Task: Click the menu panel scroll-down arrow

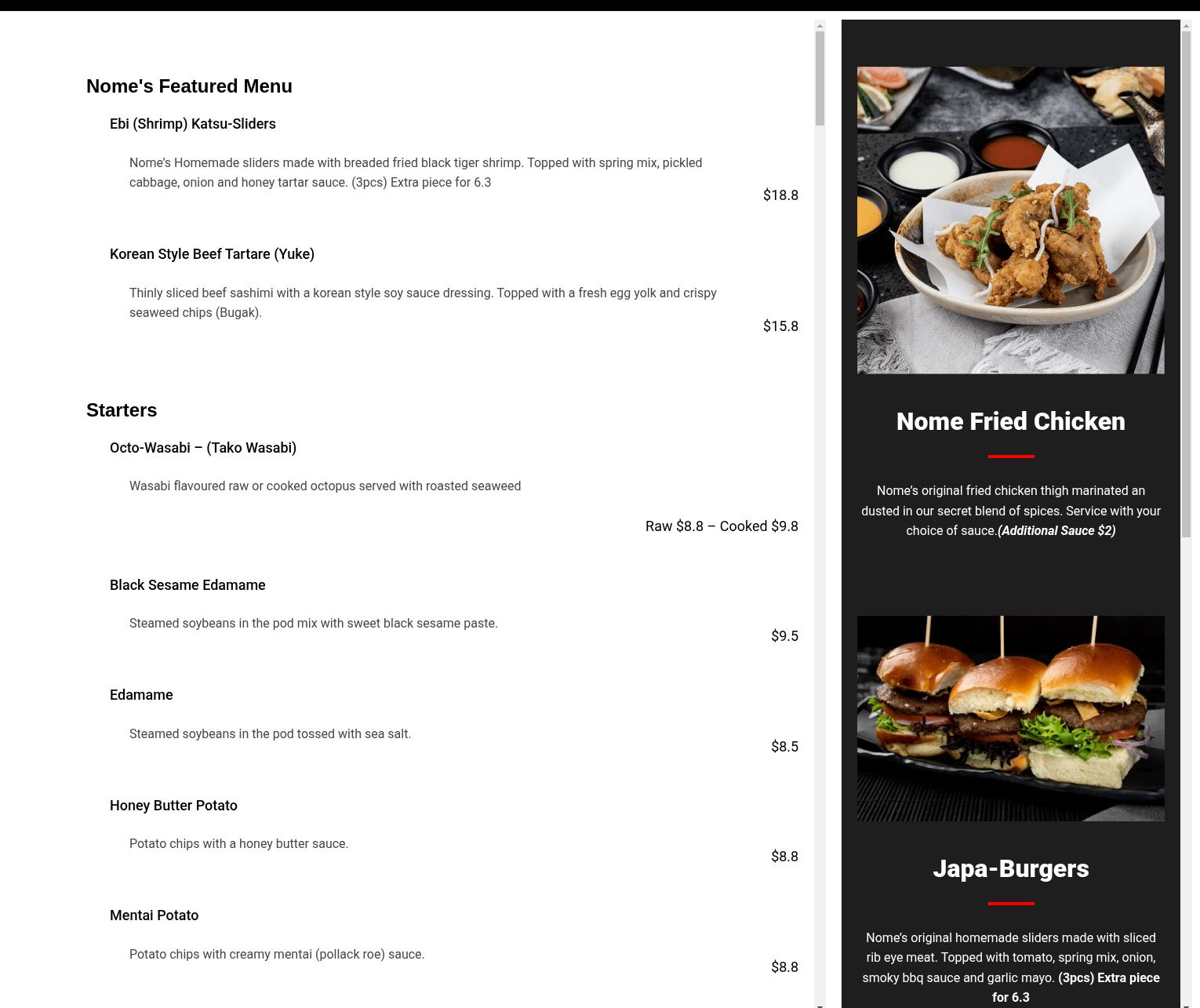Action: tap(820, 1003)
